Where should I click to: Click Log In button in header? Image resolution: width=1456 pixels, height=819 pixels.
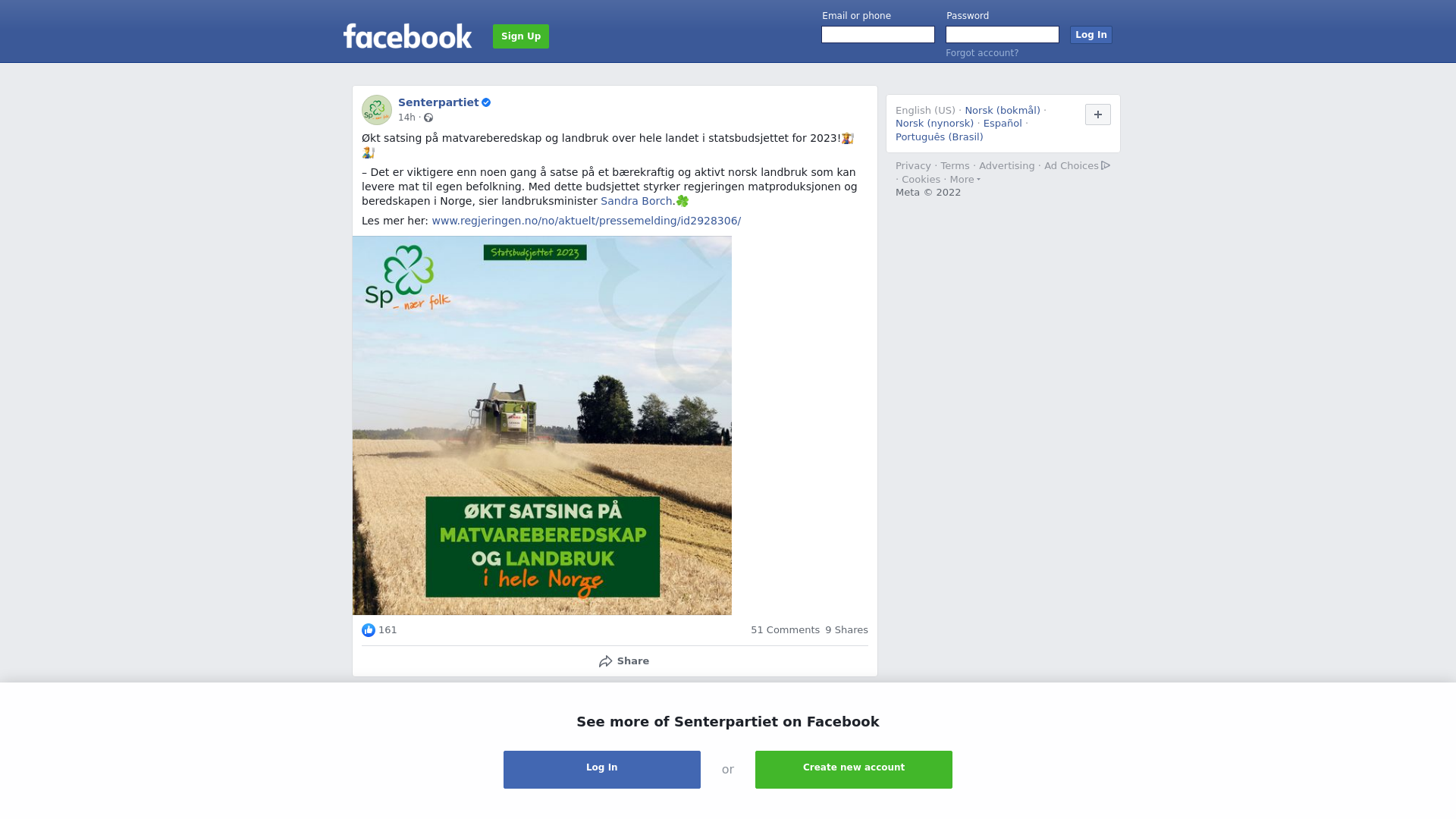[x=1091, y=35]
